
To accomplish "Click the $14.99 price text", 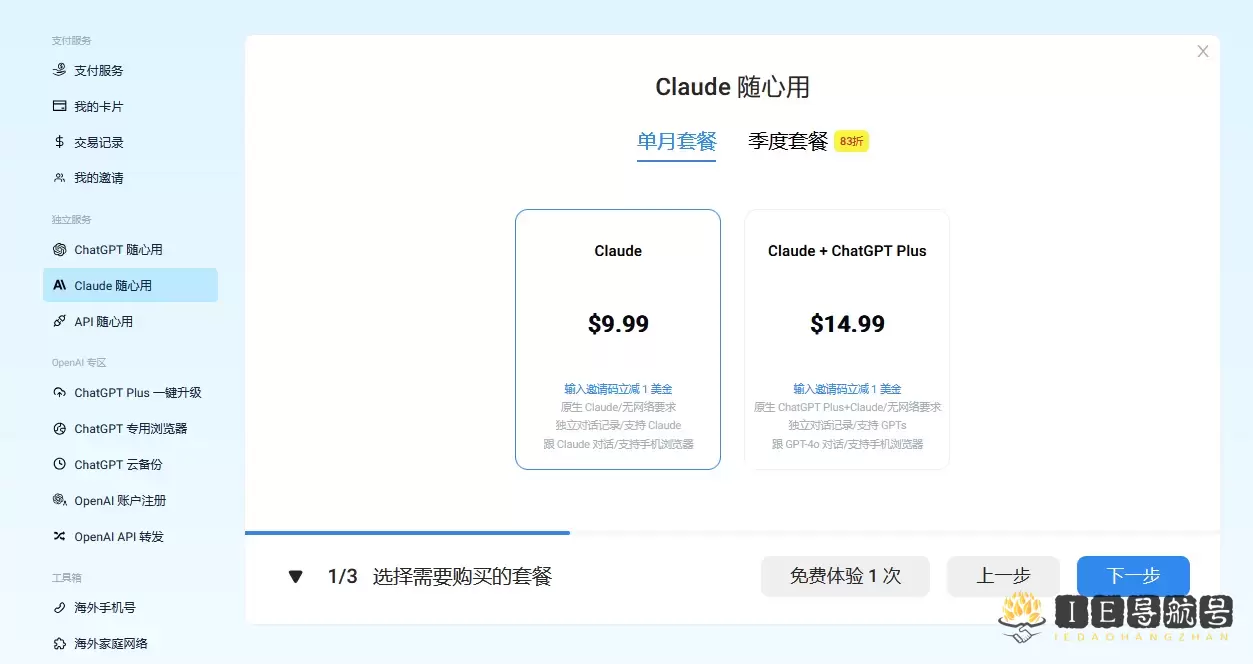I will click(847, 324).
